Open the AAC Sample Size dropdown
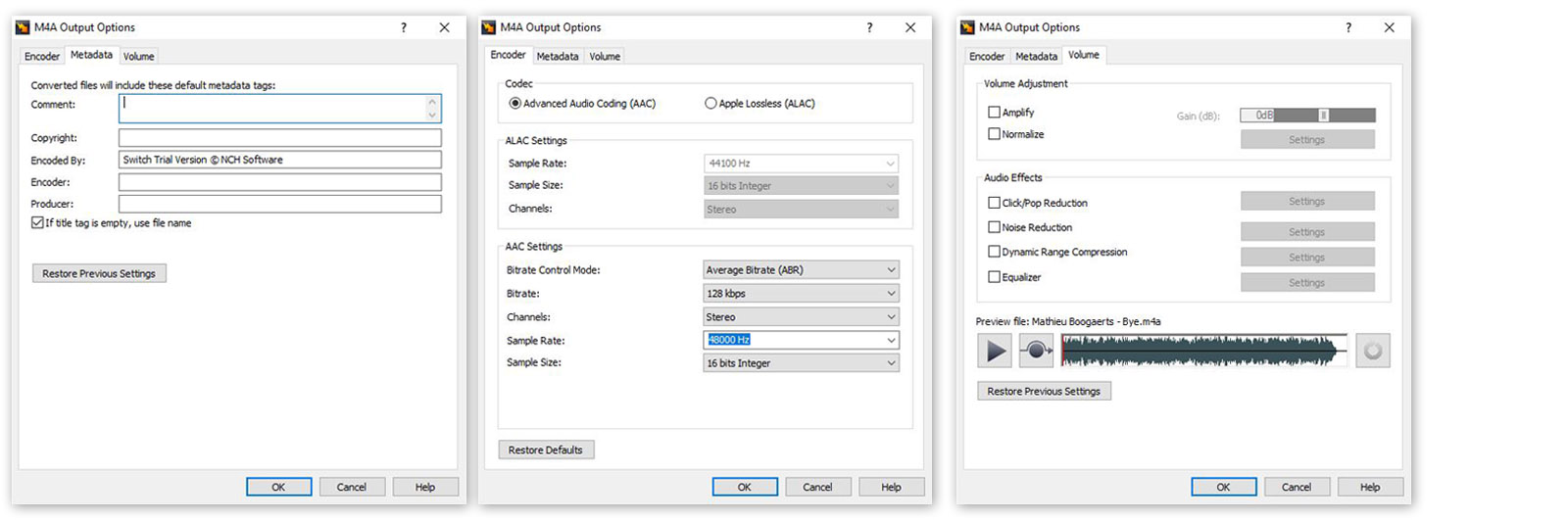This screenshot has height=520, width=1568. (x=801, y=362)
